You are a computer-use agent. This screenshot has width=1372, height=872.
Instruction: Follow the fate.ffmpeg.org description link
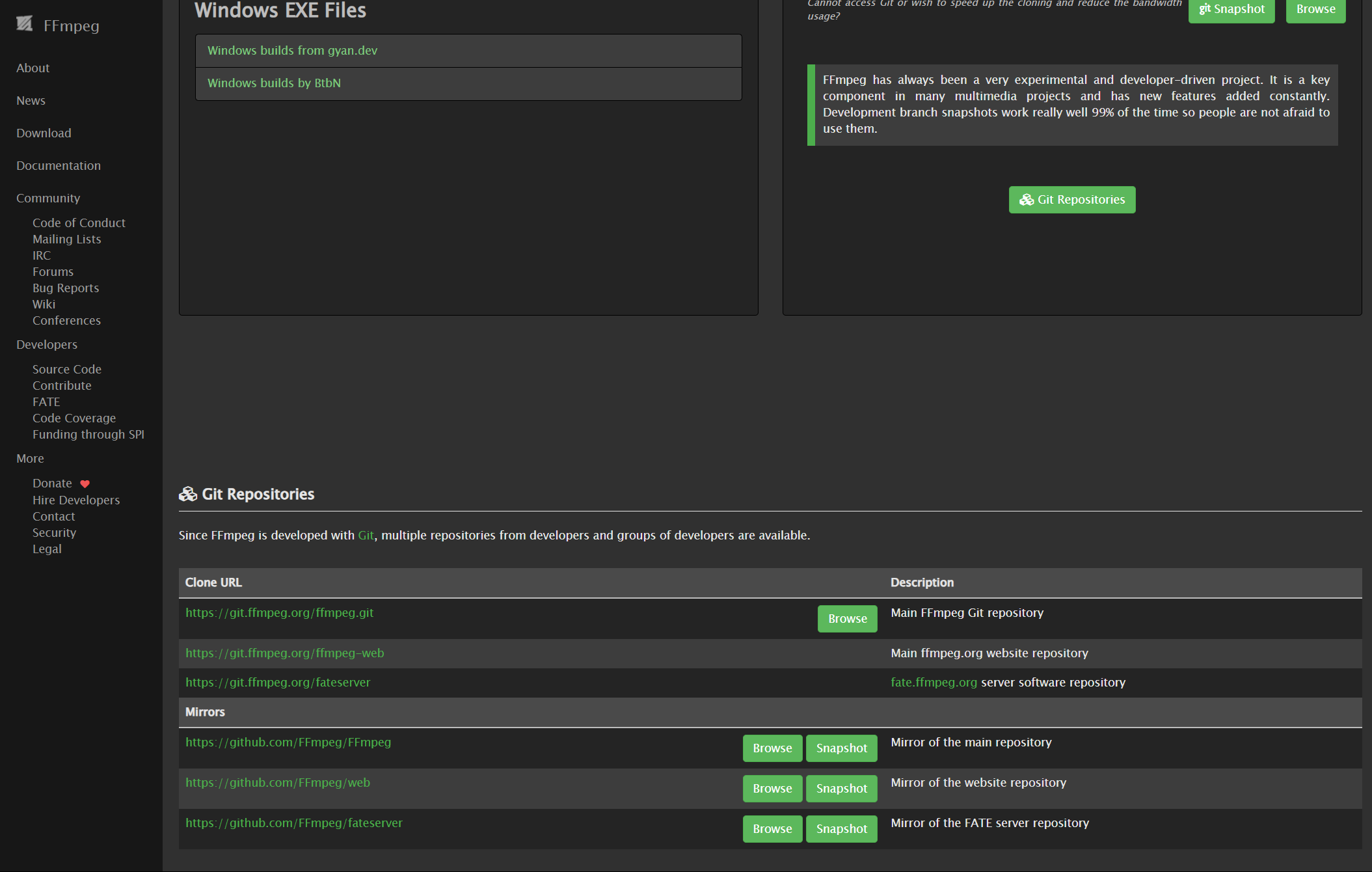tap(934, 682)
